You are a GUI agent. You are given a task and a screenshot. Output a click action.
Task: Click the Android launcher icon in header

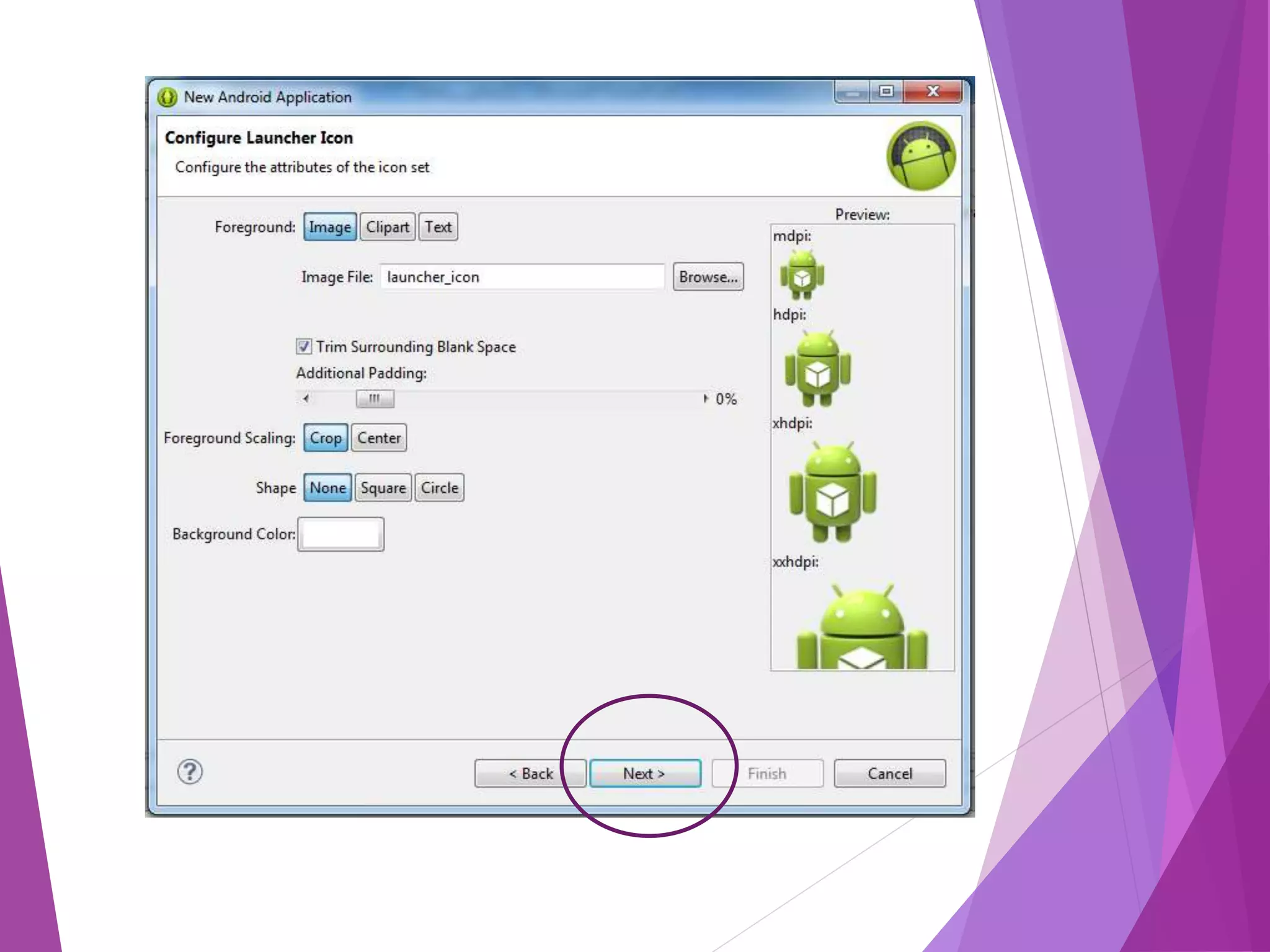tap(921, 156)
